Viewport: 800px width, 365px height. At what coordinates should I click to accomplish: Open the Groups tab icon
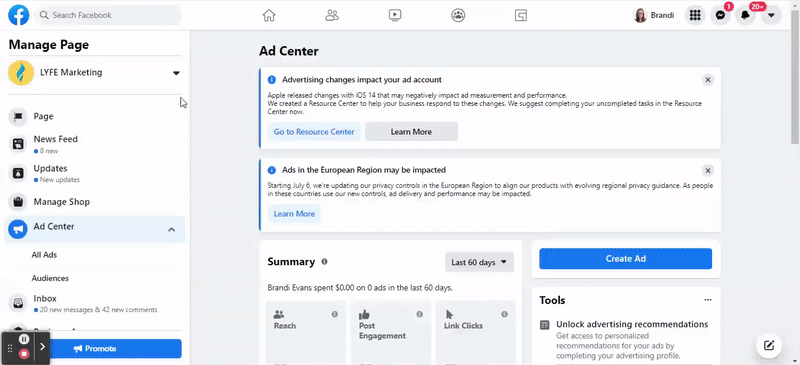[458, 15]
